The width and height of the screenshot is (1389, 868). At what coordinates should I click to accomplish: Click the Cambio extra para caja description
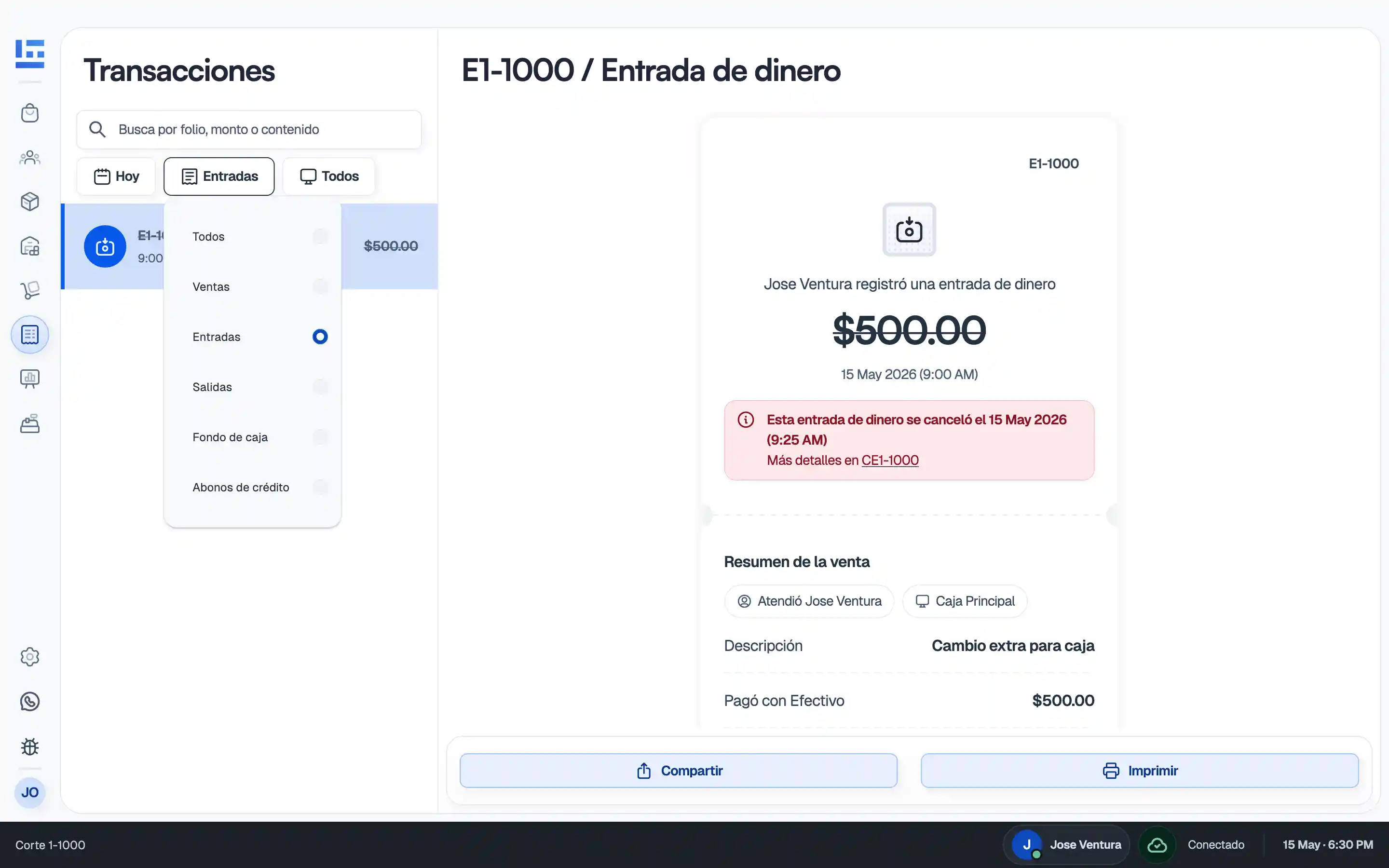tap(1013, 646)
